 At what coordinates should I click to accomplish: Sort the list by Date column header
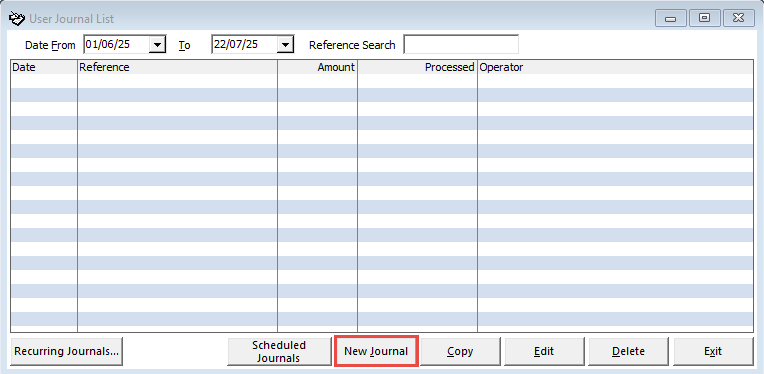coord(44,67)
